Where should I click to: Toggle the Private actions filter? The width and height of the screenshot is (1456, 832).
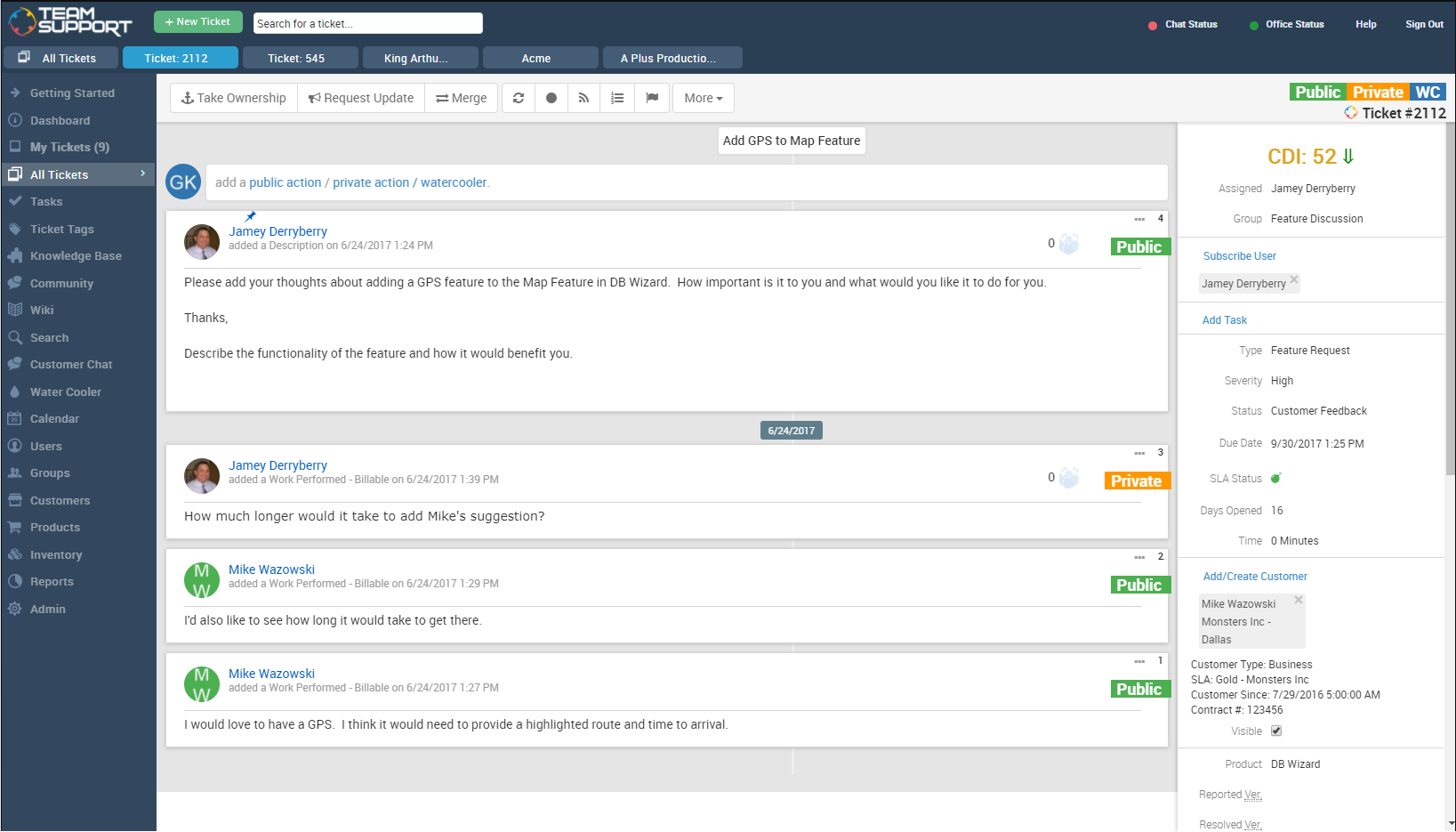tap(1377, 93)
